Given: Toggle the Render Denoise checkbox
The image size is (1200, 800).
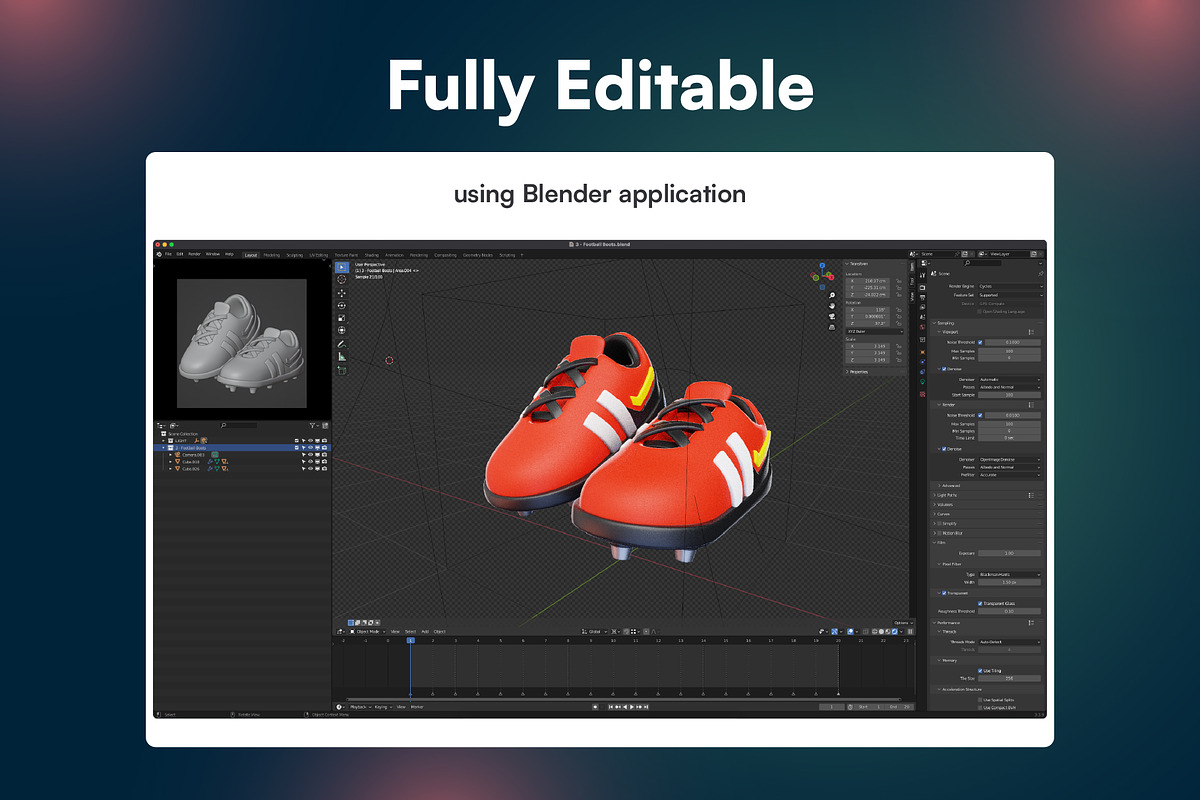Looking at the screenshot, I should (944, 449).
